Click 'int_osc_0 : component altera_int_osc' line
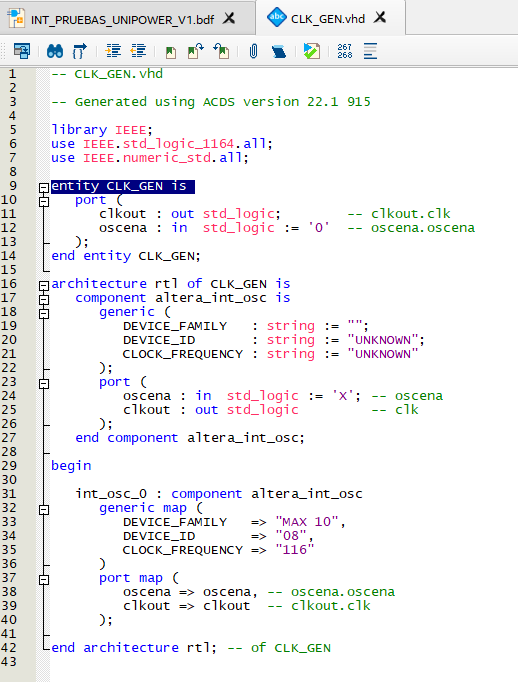 [219, 494]
